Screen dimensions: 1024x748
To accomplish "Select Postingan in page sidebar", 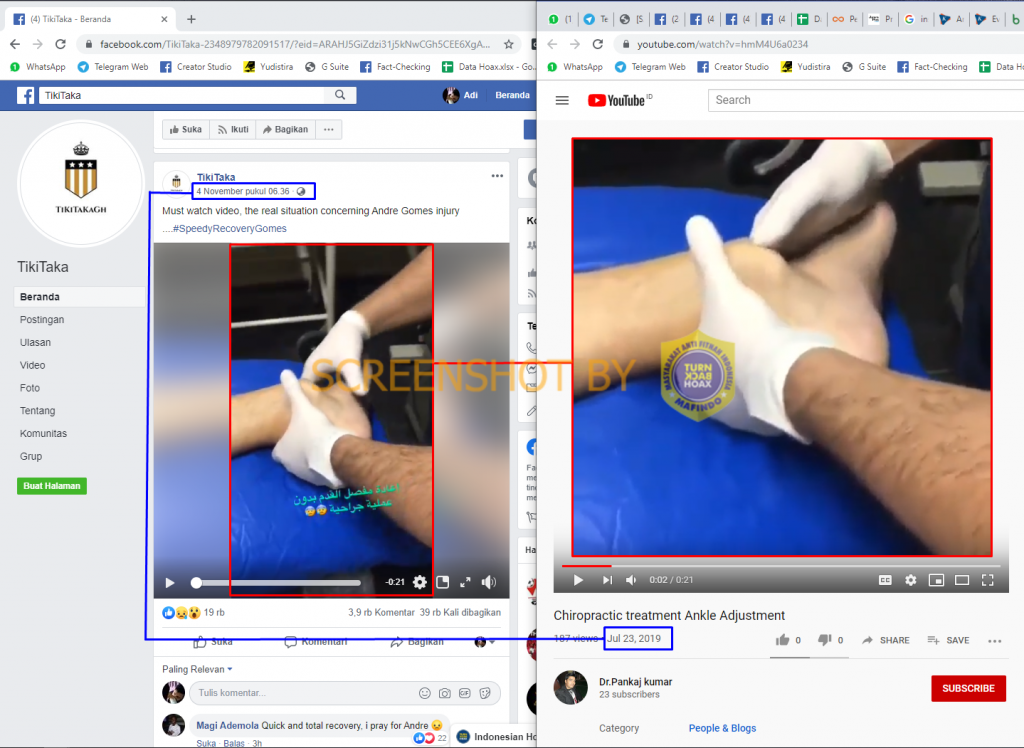I will tap(42, 319).
